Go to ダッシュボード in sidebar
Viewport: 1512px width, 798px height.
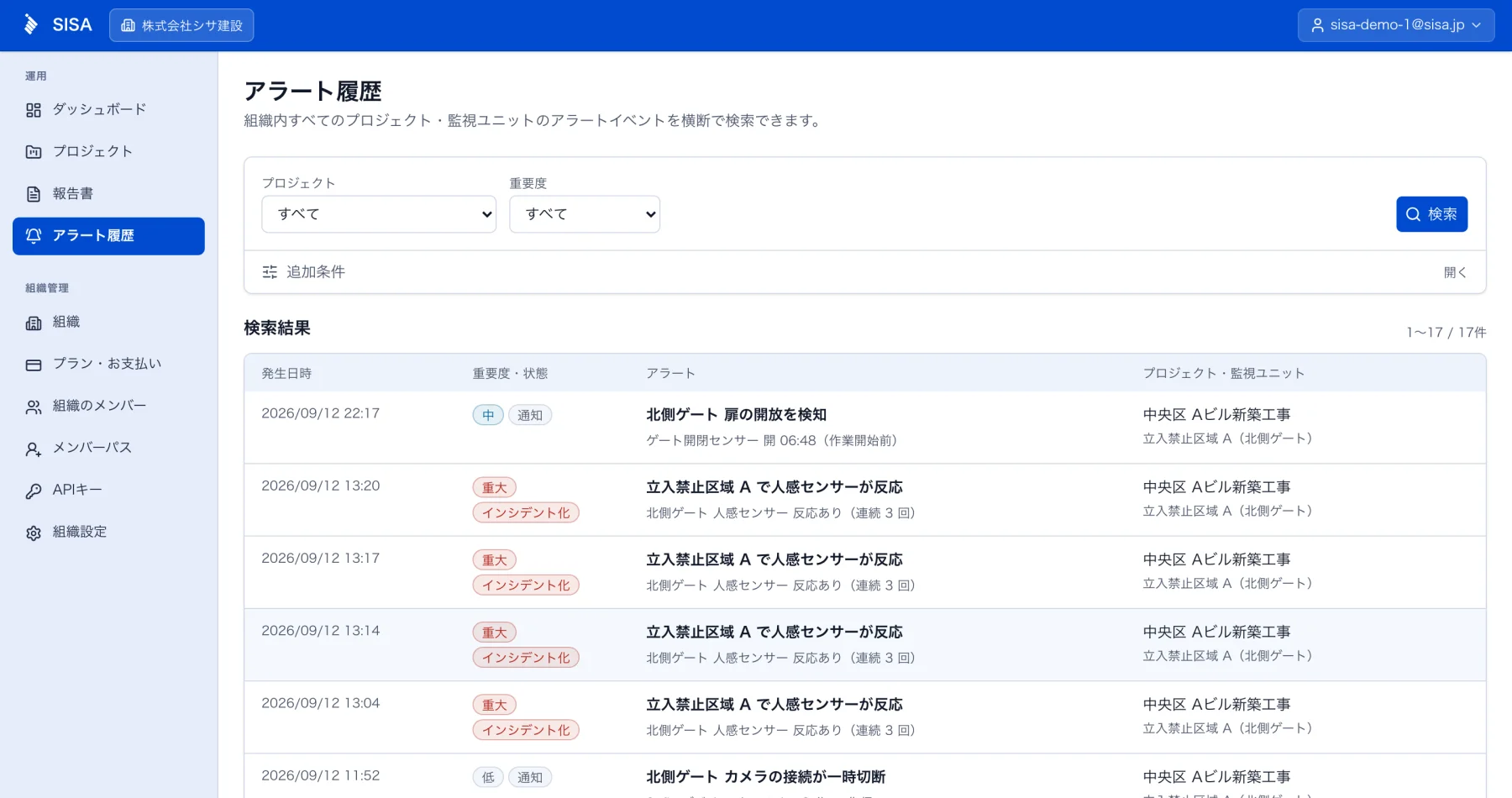108,110
